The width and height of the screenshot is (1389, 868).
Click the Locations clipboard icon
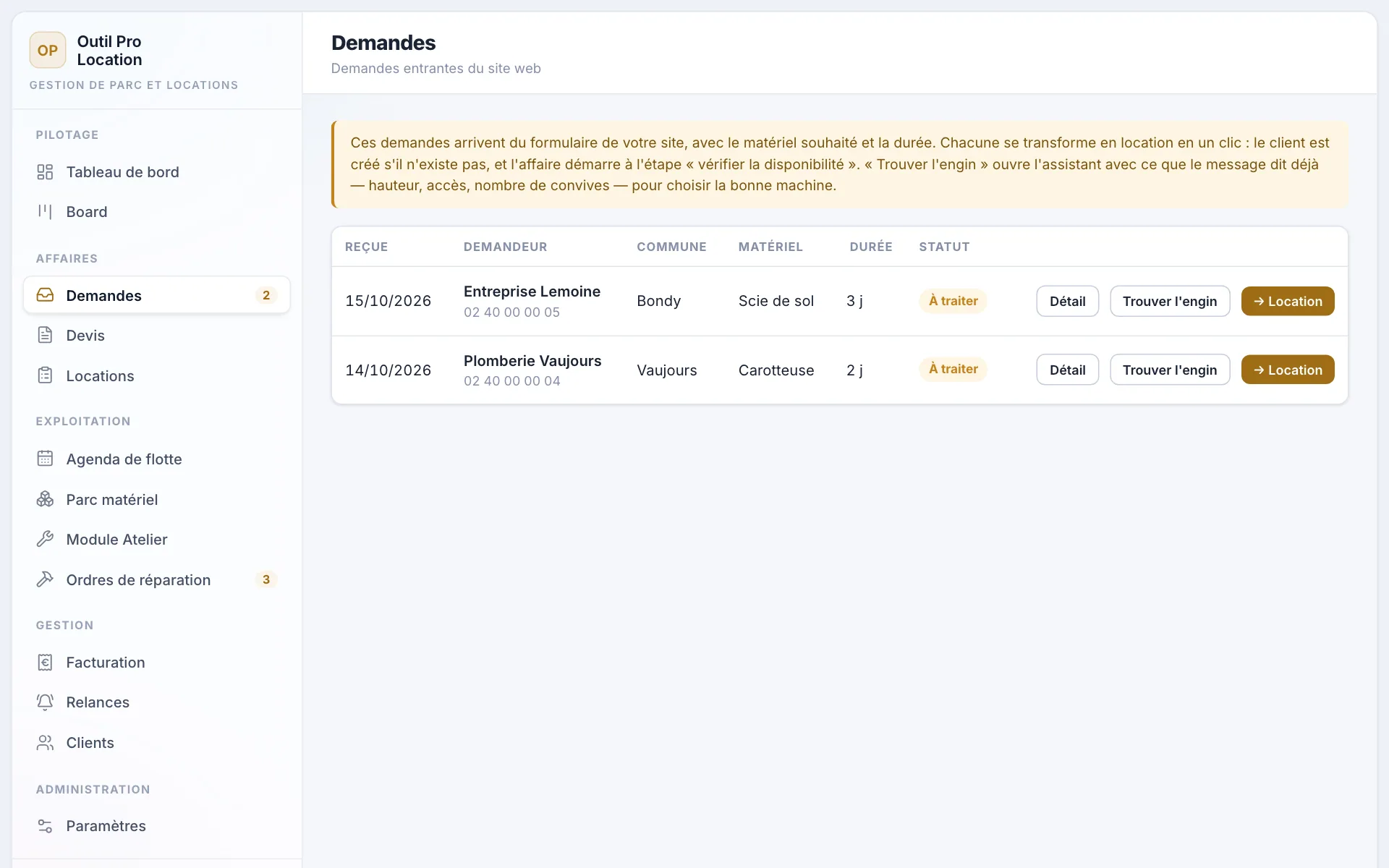pyautogui.click(x=45, y=375)
